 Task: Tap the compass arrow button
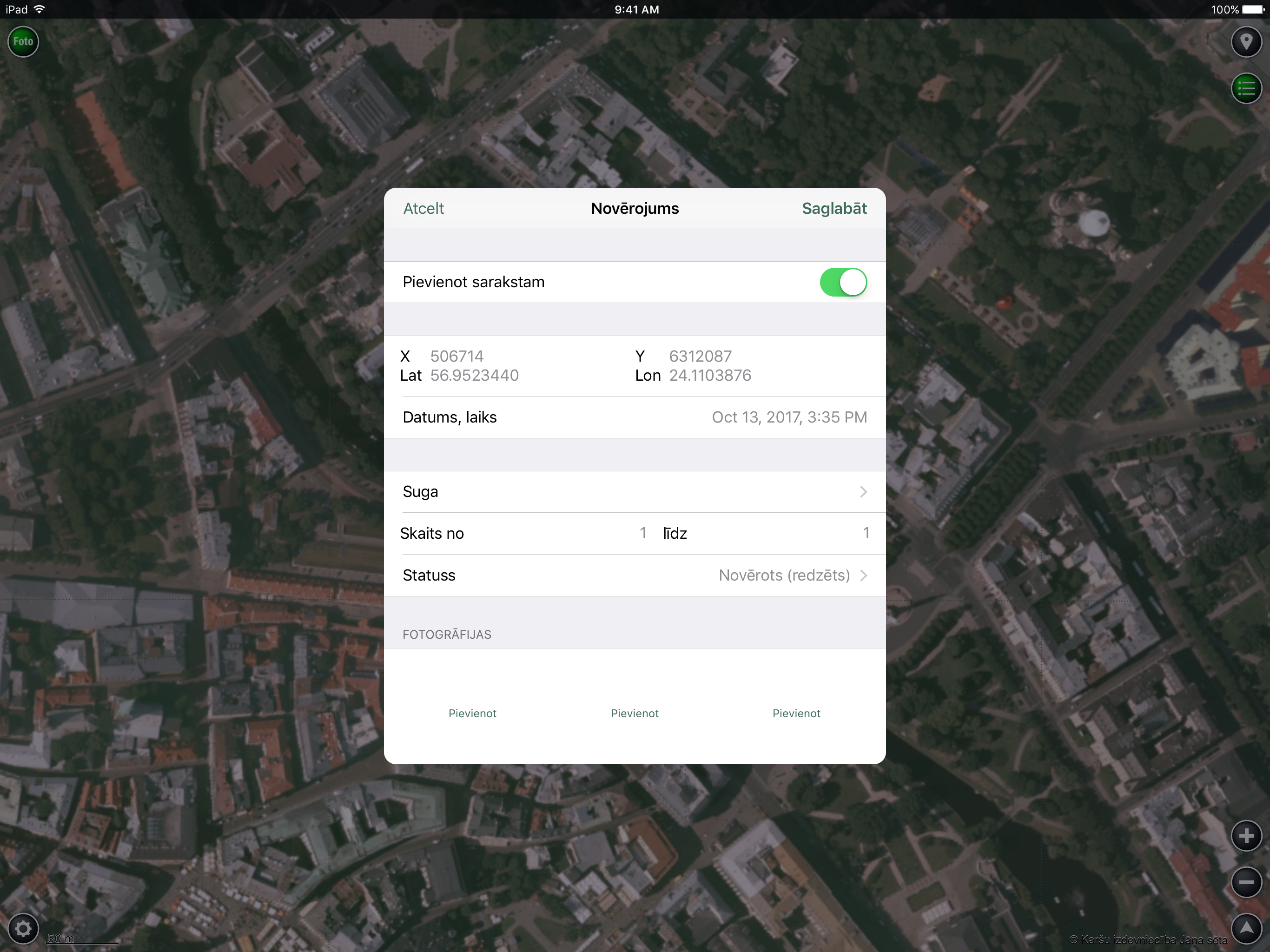click(x=1246, y=928)
